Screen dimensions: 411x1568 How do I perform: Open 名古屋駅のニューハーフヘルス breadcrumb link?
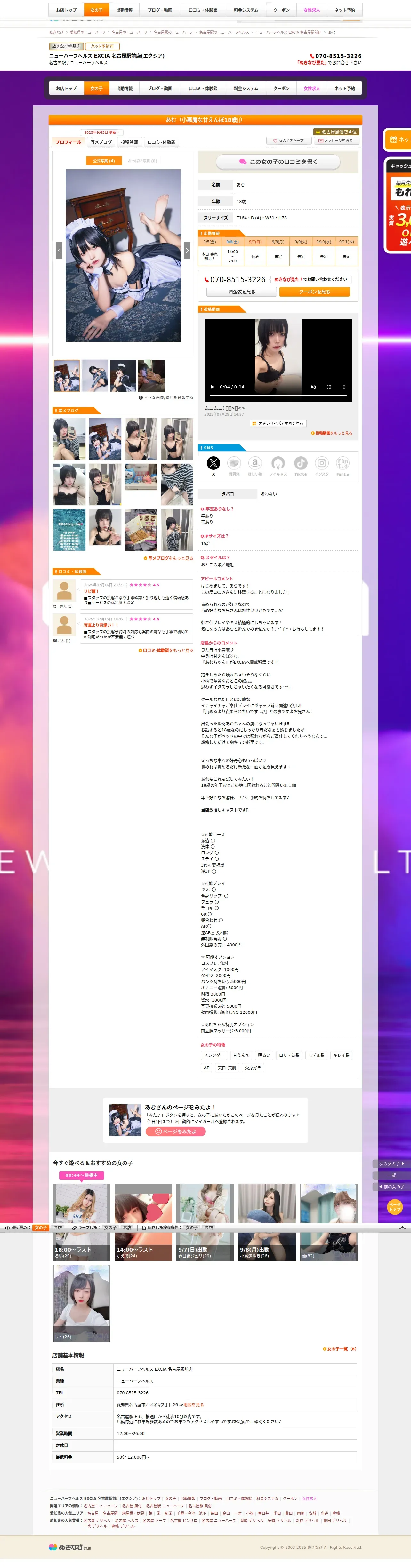click(x=224, y=32)
